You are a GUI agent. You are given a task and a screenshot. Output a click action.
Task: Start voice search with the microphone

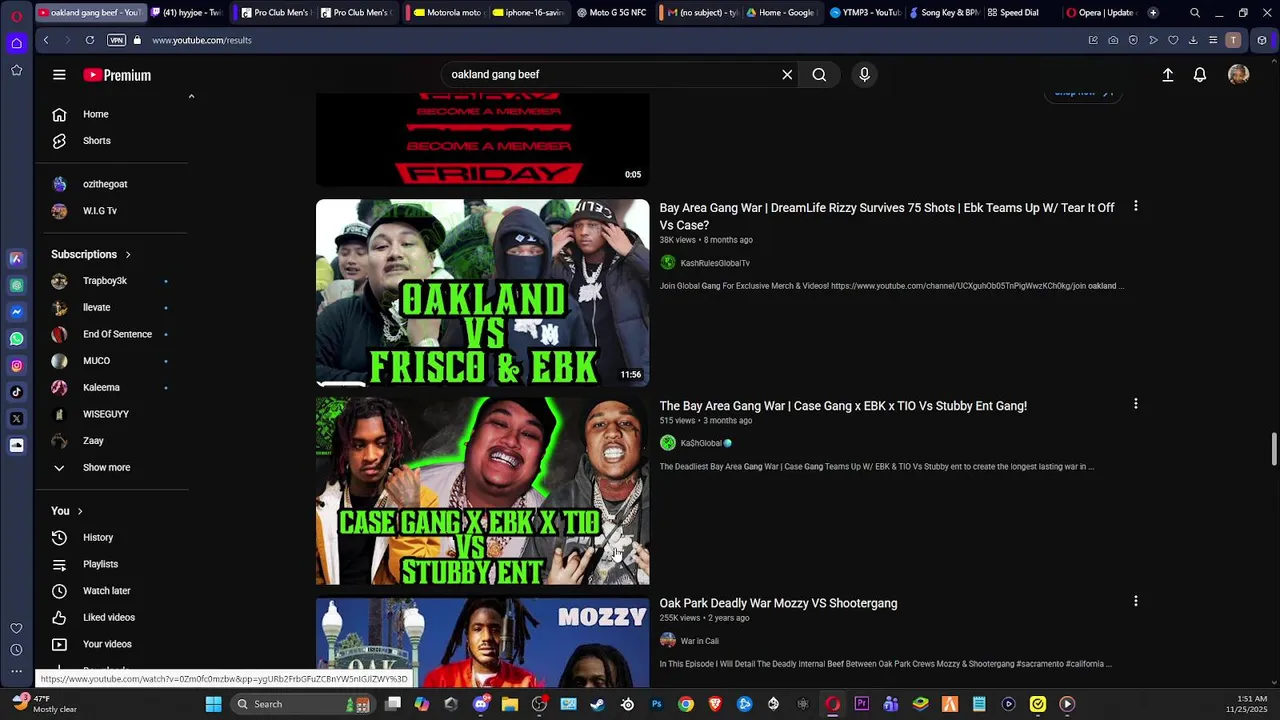click(x=865, y=75)
